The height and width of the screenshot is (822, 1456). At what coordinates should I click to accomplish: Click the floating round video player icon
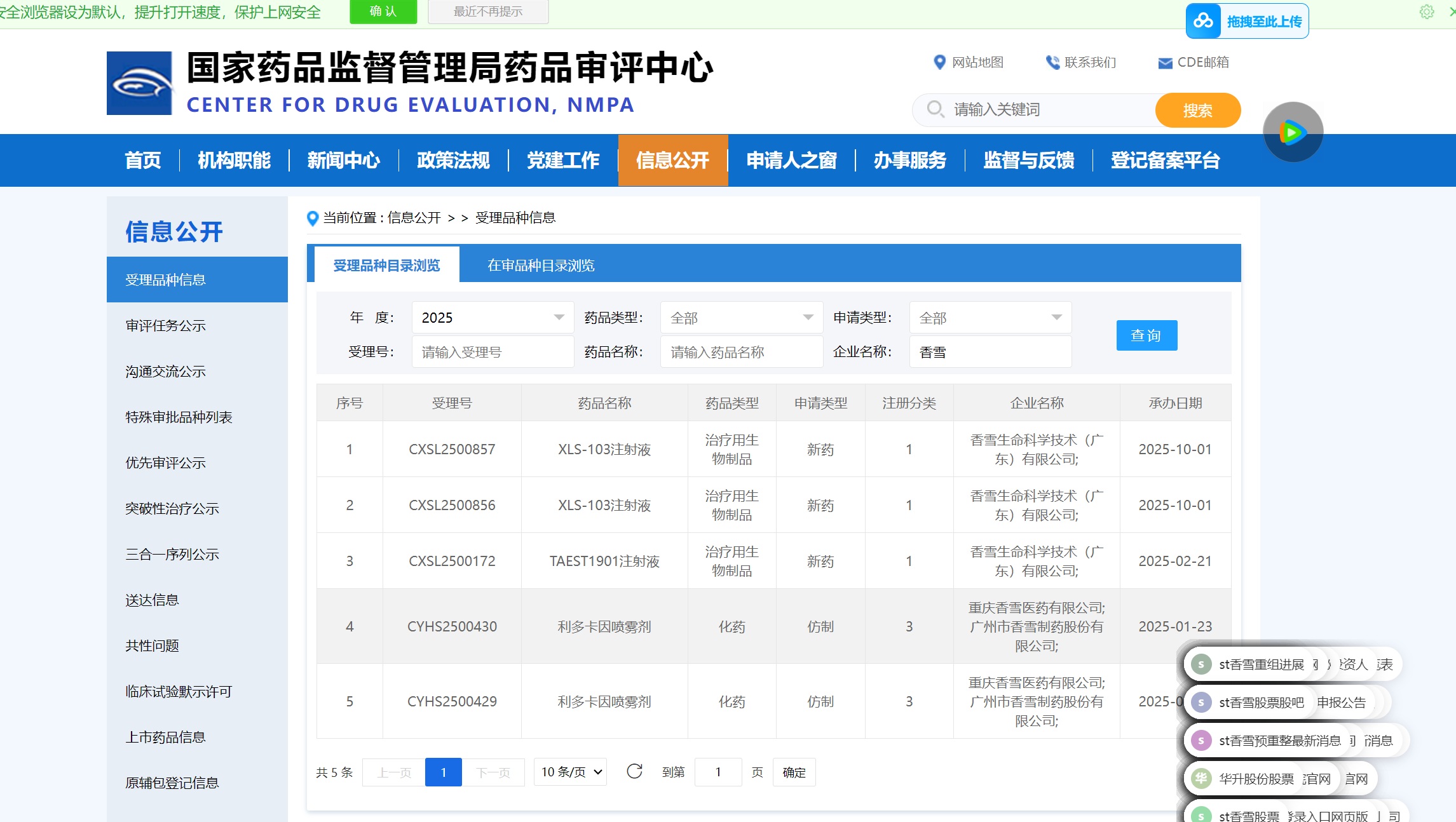pos(1293,132)
